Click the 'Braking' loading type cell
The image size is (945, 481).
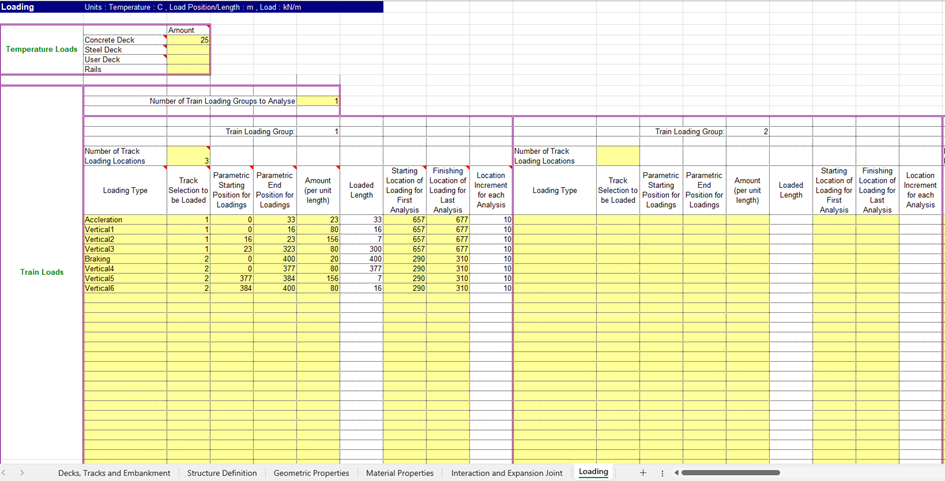pos(125,259)
